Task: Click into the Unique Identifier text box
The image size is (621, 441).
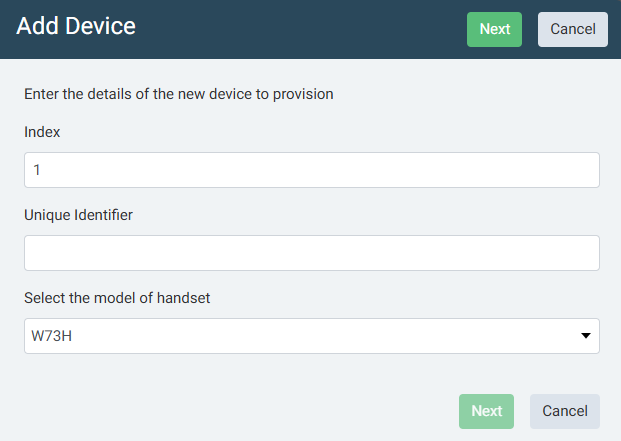Action: pos(311,253)
